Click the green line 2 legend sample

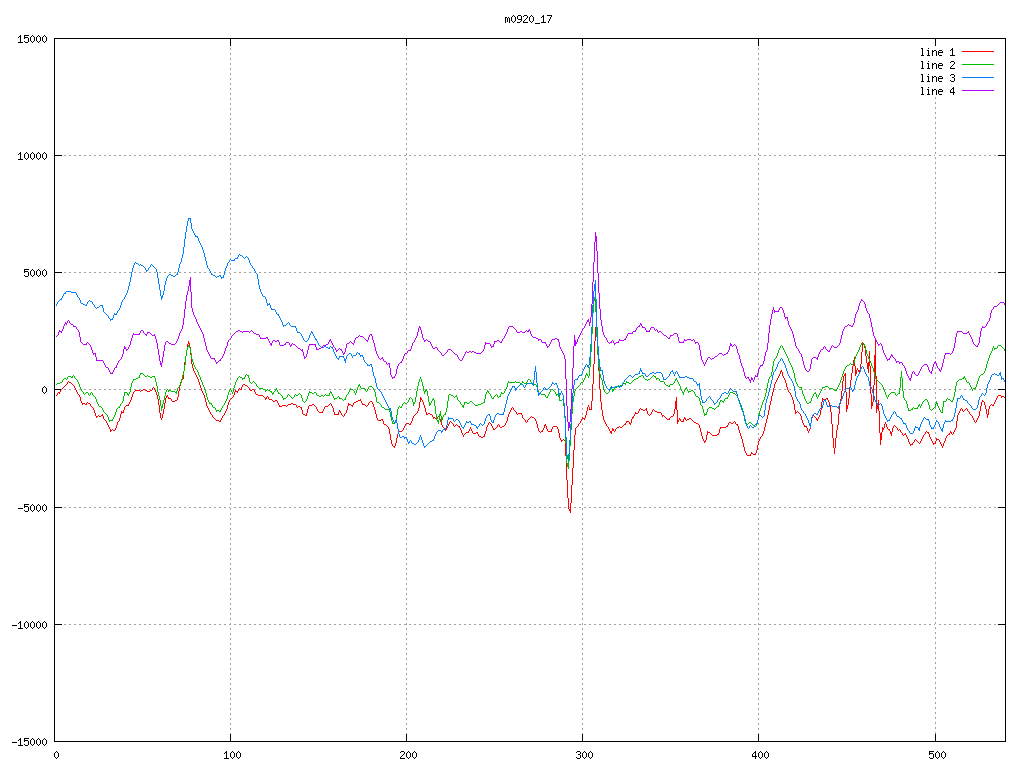tap(978, 65)
